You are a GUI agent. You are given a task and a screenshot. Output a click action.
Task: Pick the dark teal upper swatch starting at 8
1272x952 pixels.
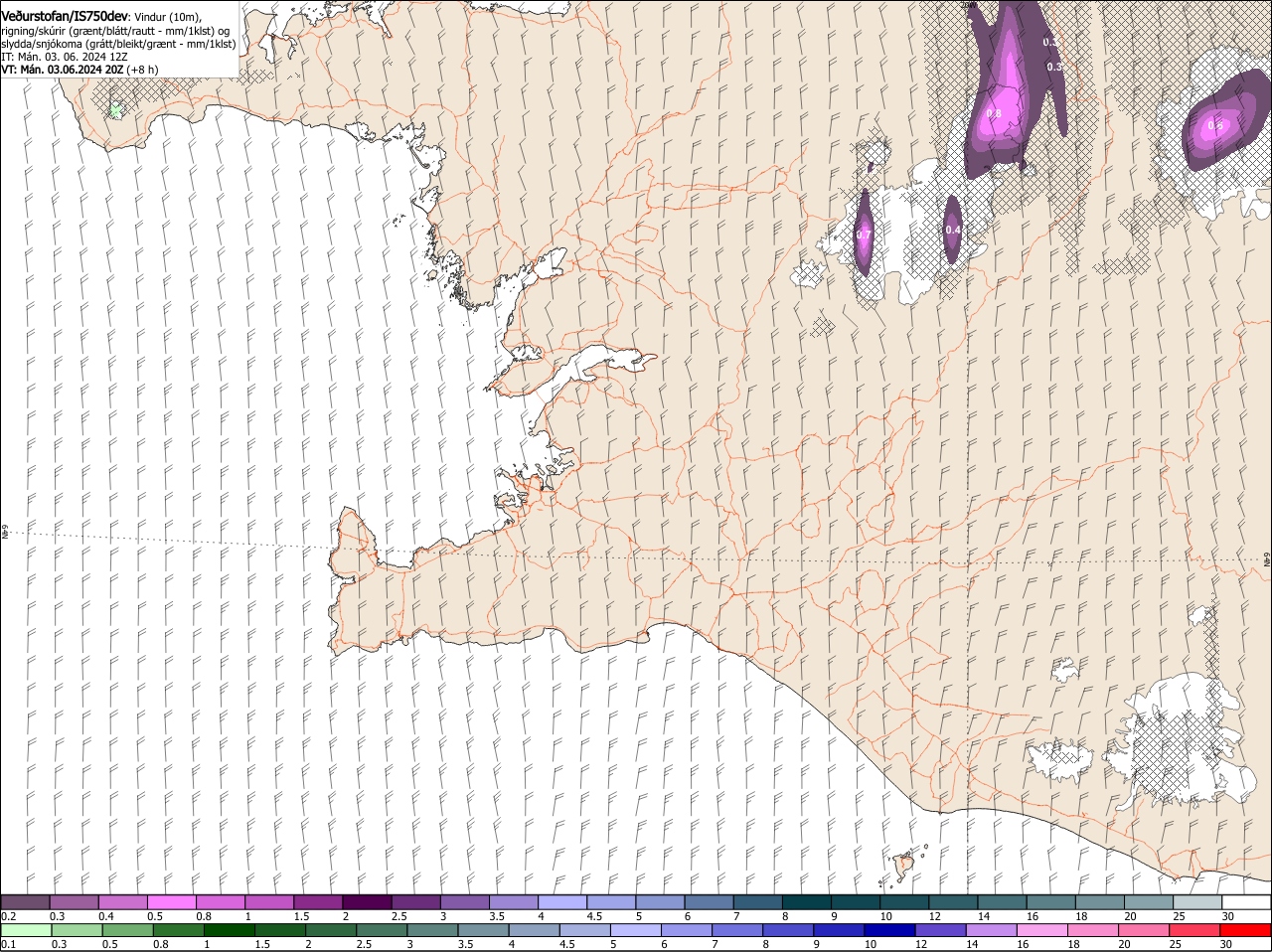point(807,901)
